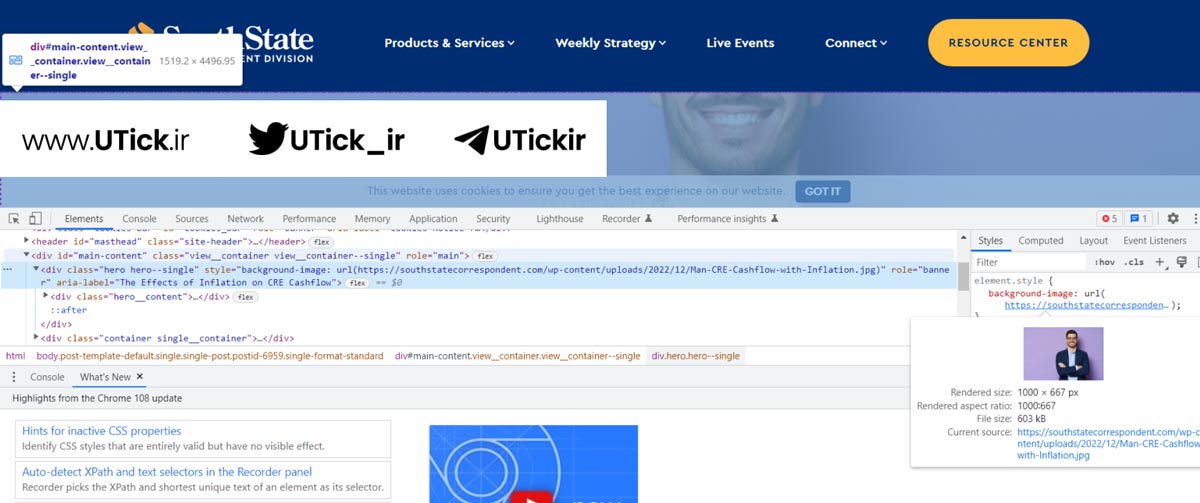1200x503 pixels.
Task: Toggle the :hov element state panel
Action: [1105, 262]
